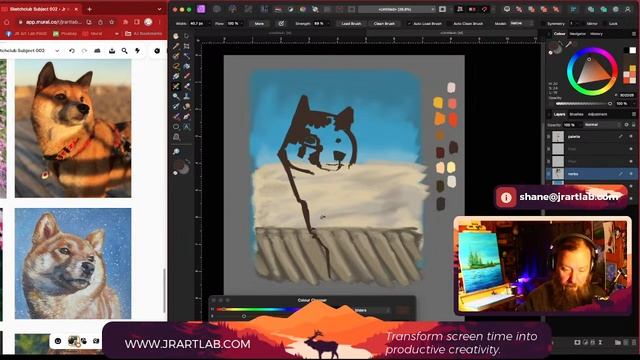
Task: Click the download tray icon in Mural
Action: (x=111, y=51)
